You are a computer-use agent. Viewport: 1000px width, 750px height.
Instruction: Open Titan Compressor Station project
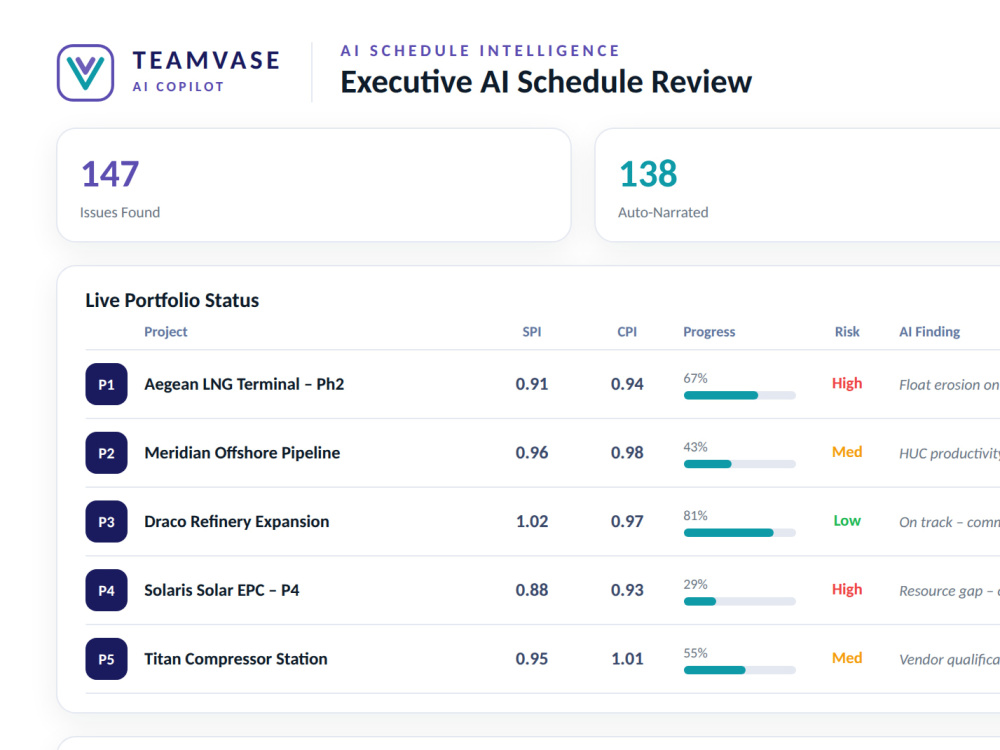click(x=236, y=659)
